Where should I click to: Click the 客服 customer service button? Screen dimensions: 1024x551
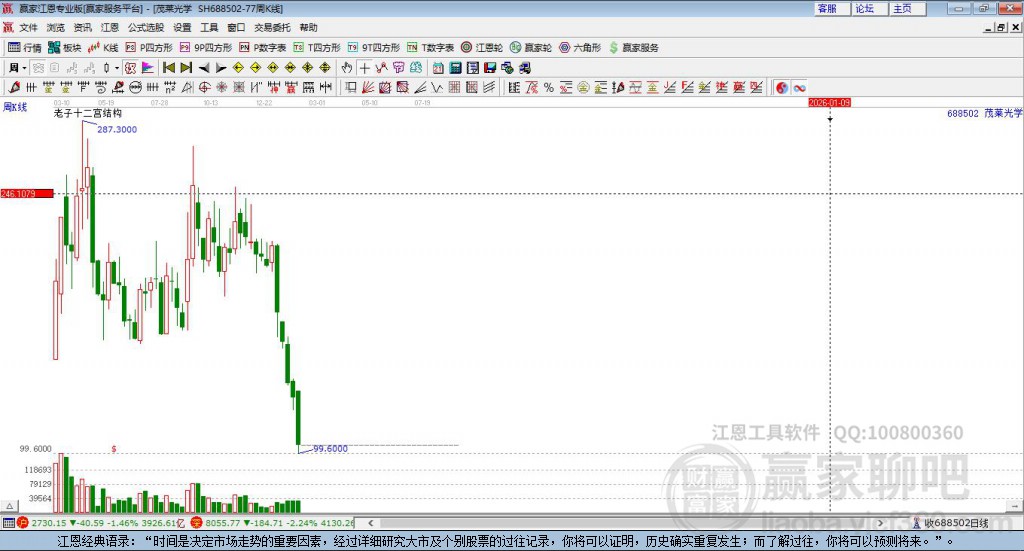pyautogui.click(x=832, y=8)
